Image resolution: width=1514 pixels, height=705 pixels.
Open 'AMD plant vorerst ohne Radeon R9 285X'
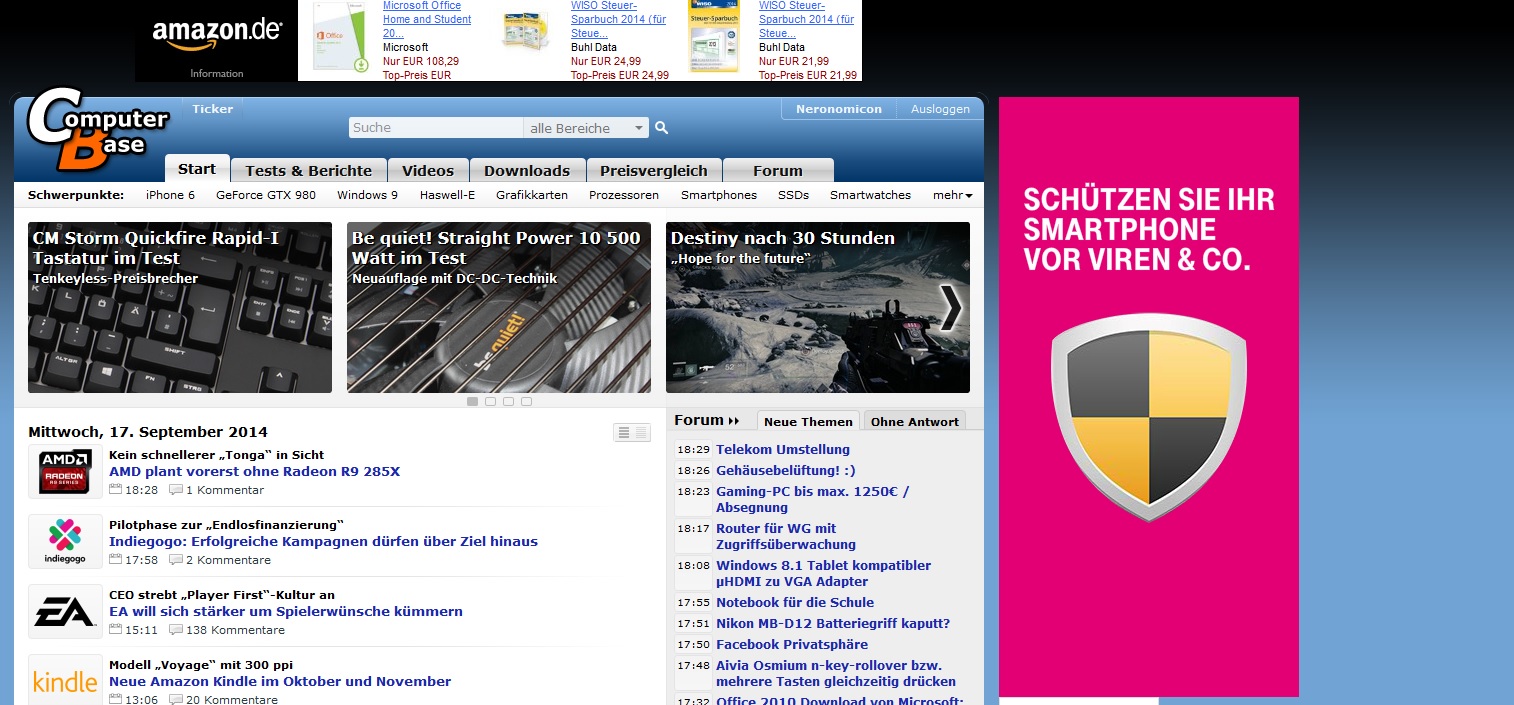coord(254,472)
